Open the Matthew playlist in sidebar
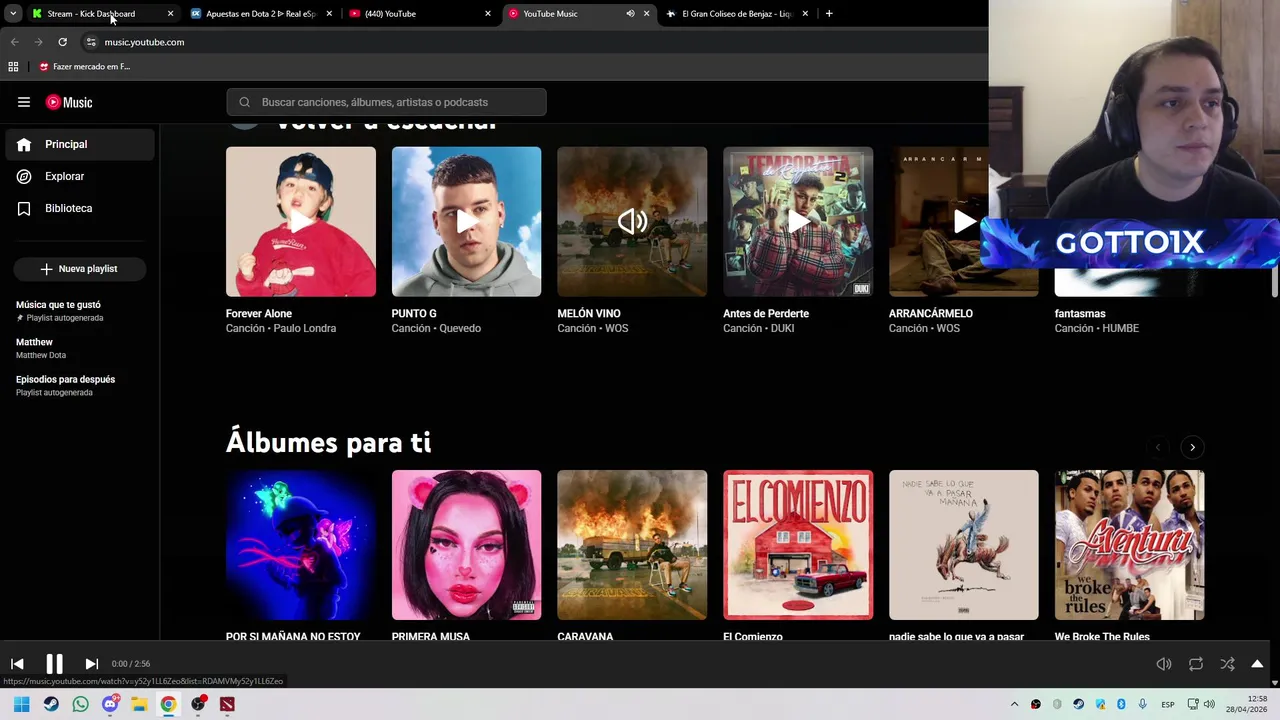 (80, 348)
